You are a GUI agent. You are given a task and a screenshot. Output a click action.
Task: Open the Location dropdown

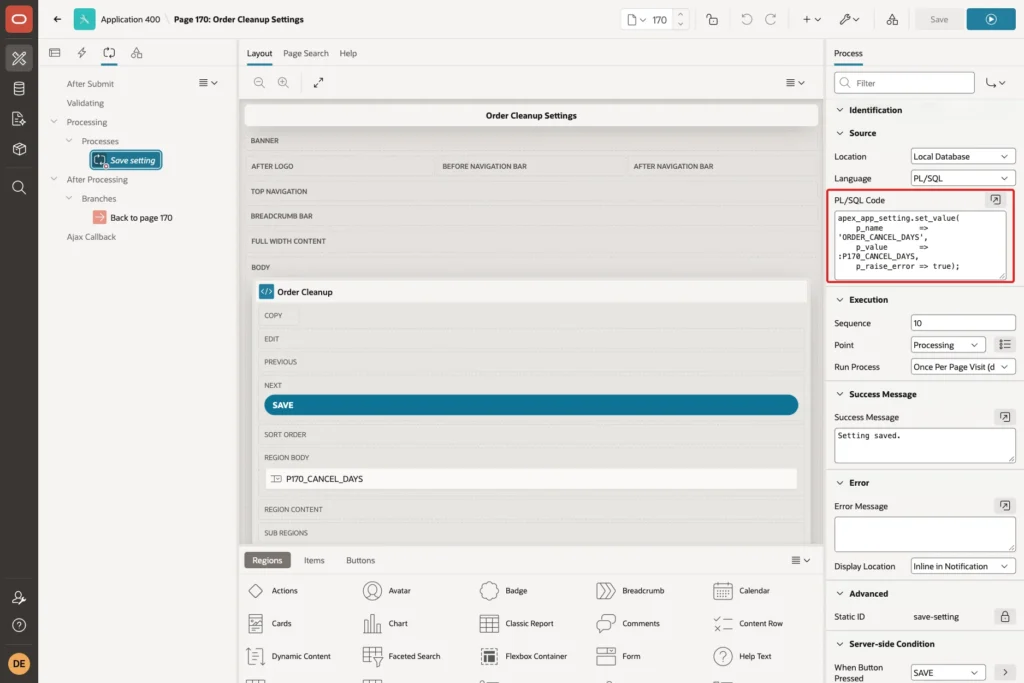click(x=963, y=157)
